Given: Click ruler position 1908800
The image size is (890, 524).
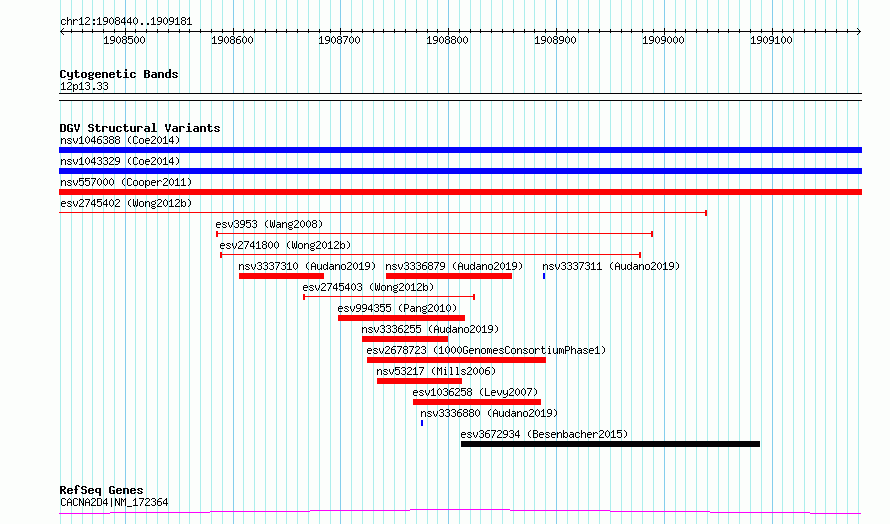Looking at the screenshot, I should click(x=447, y=40).
